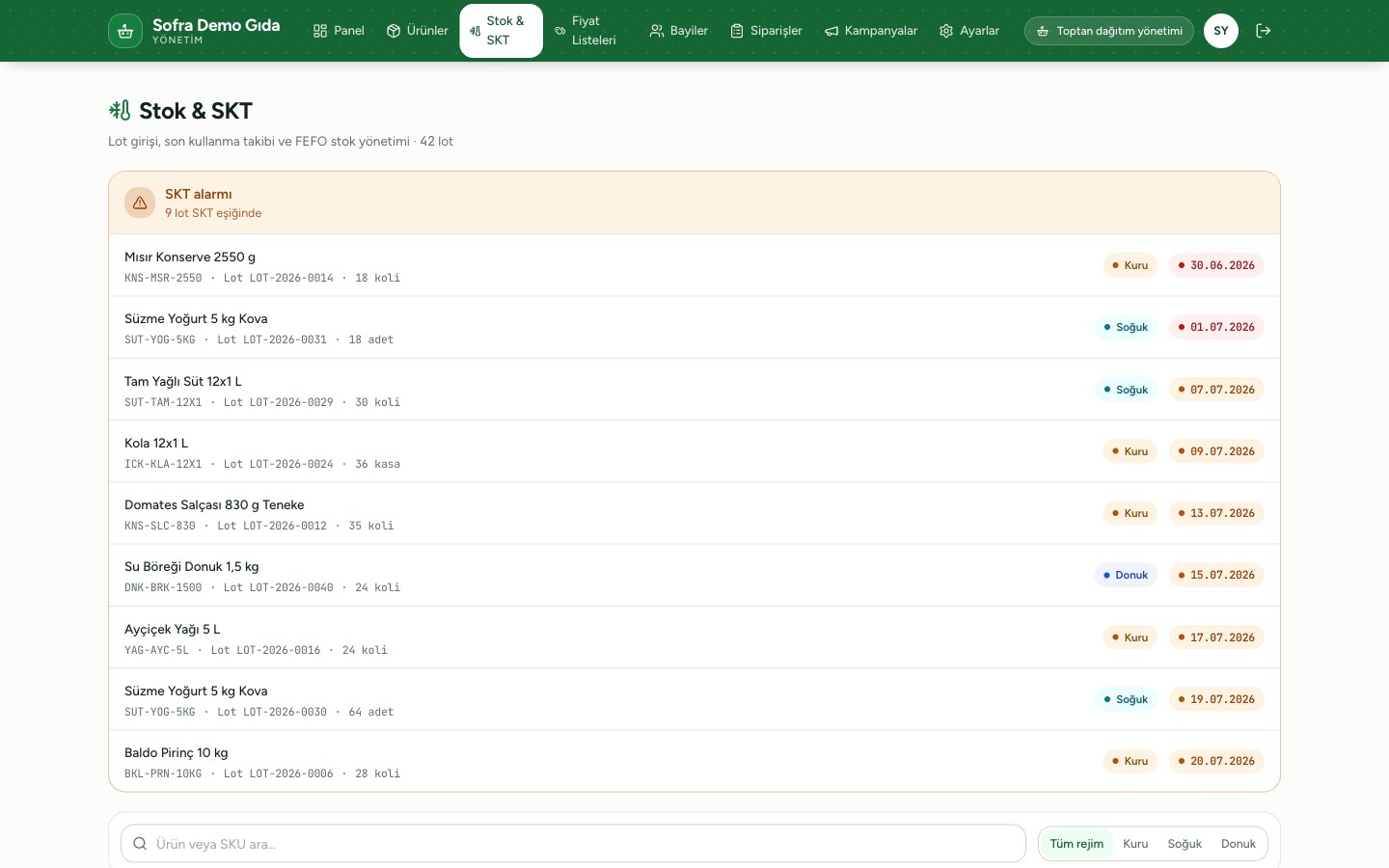Click the Kuru badge on Mısır Konserve row
The image size is (1389, 868).
tap(1130, 265)
